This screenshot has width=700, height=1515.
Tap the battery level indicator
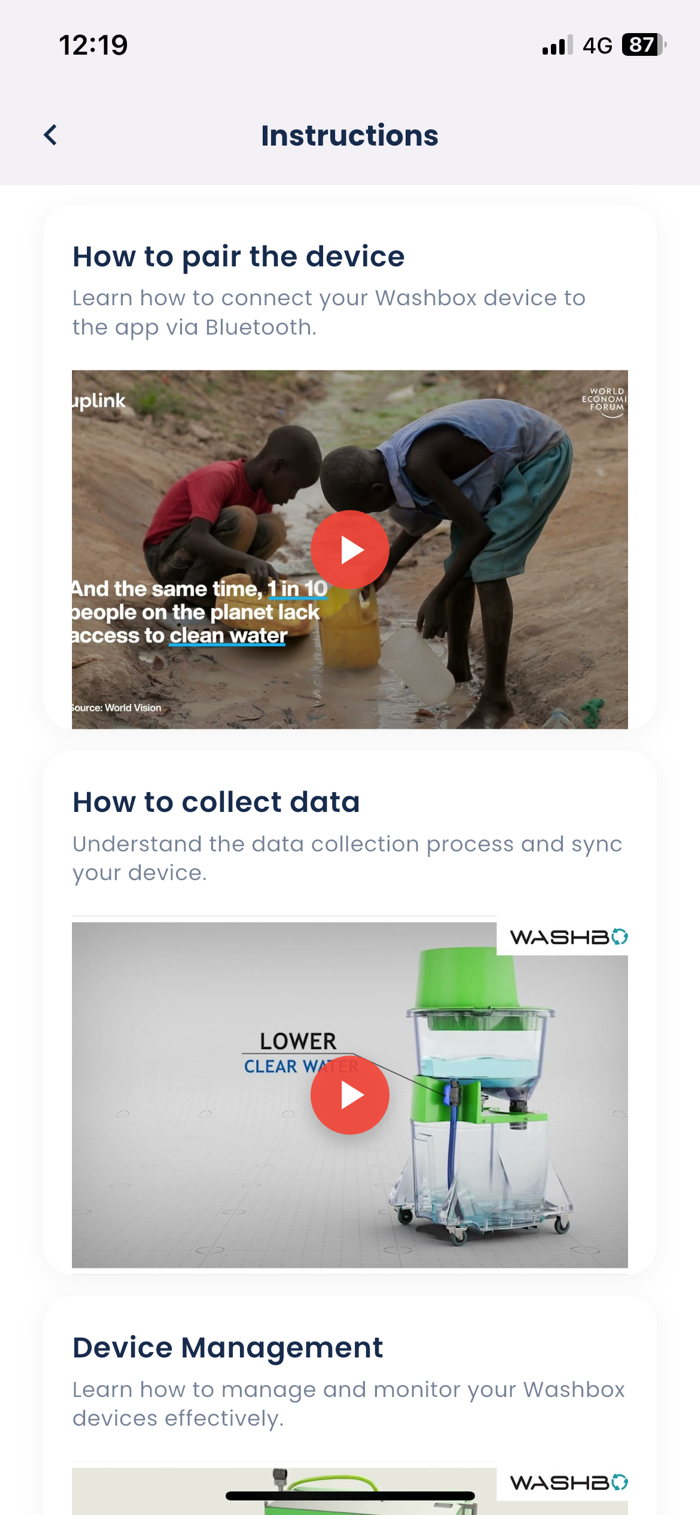644,45
